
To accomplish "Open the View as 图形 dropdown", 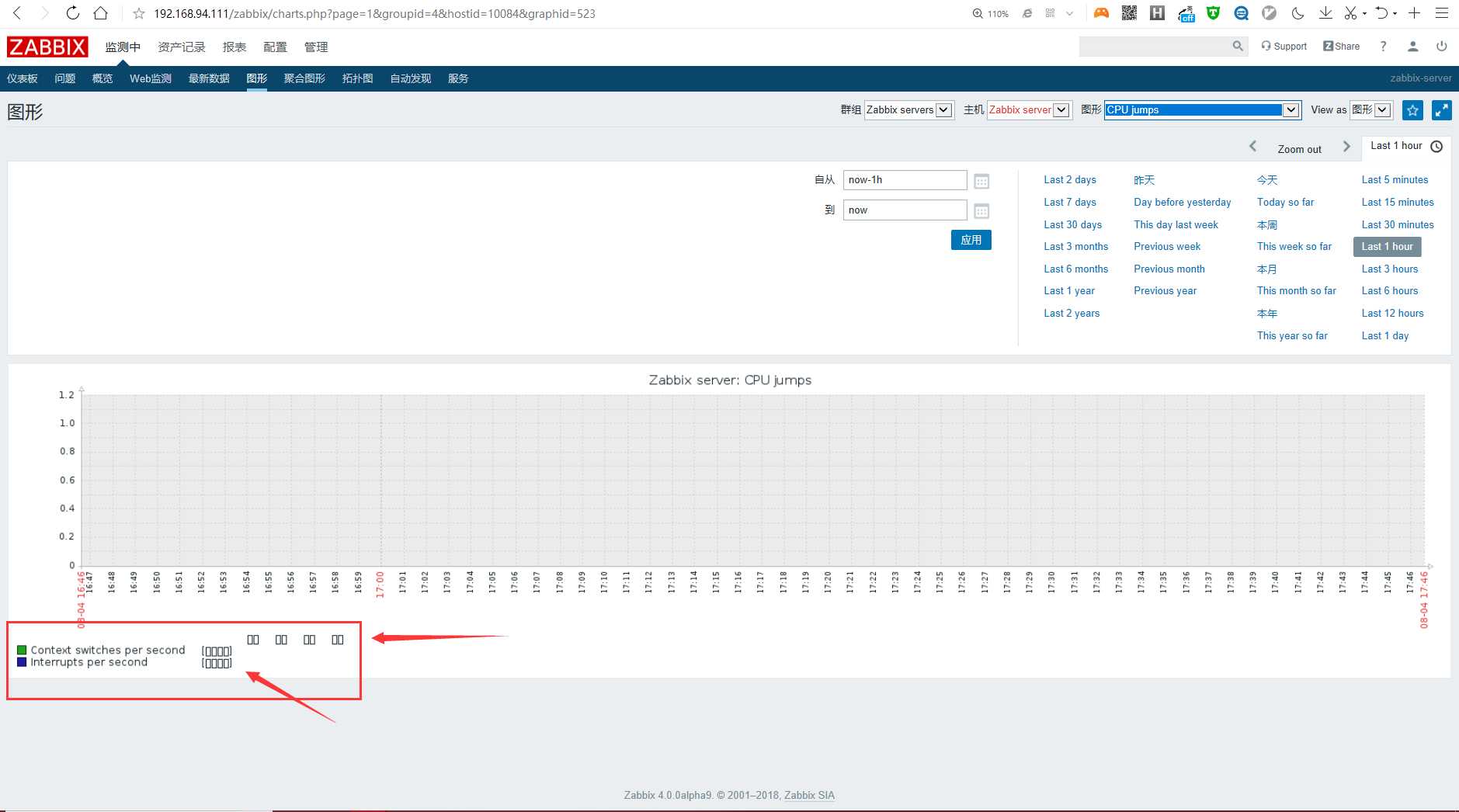I will click(1370, 110).
